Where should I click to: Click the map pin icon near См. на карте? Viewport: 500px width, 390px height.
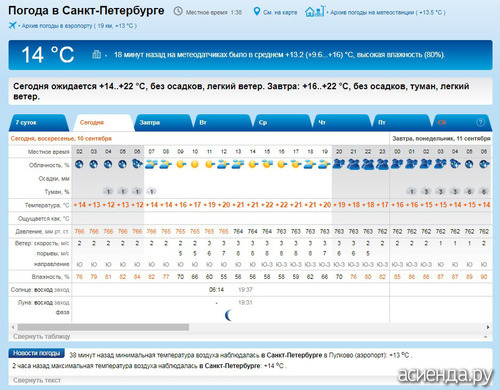click(x=256, y=12)
